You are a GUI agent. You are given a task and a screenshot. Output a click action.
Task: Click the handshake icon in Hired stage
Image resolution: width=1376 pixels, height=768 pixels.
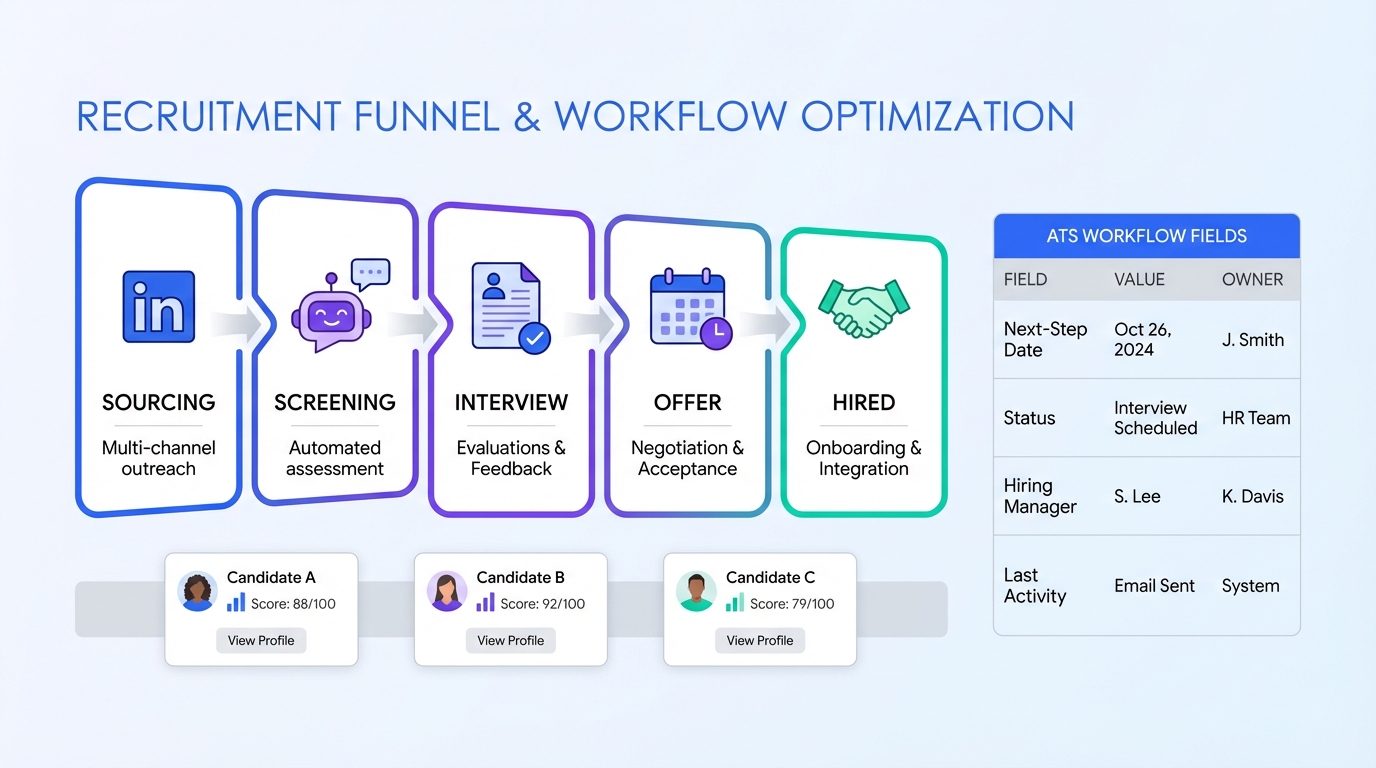[863, 307]
